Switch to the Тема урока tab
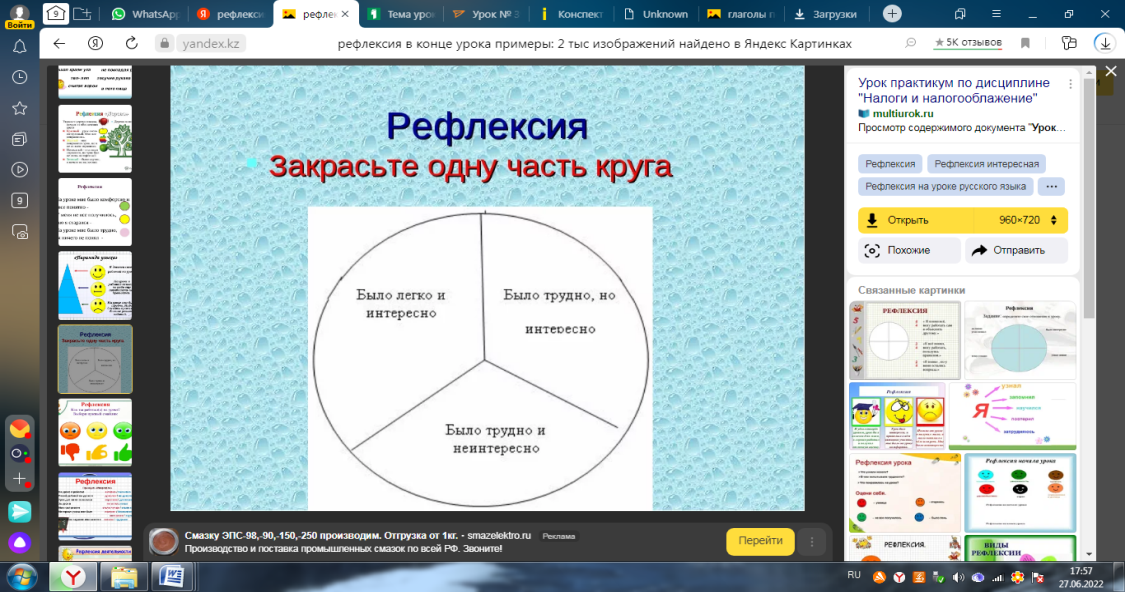The width and height of the screenshot is (1125, 592). [401, 14]
